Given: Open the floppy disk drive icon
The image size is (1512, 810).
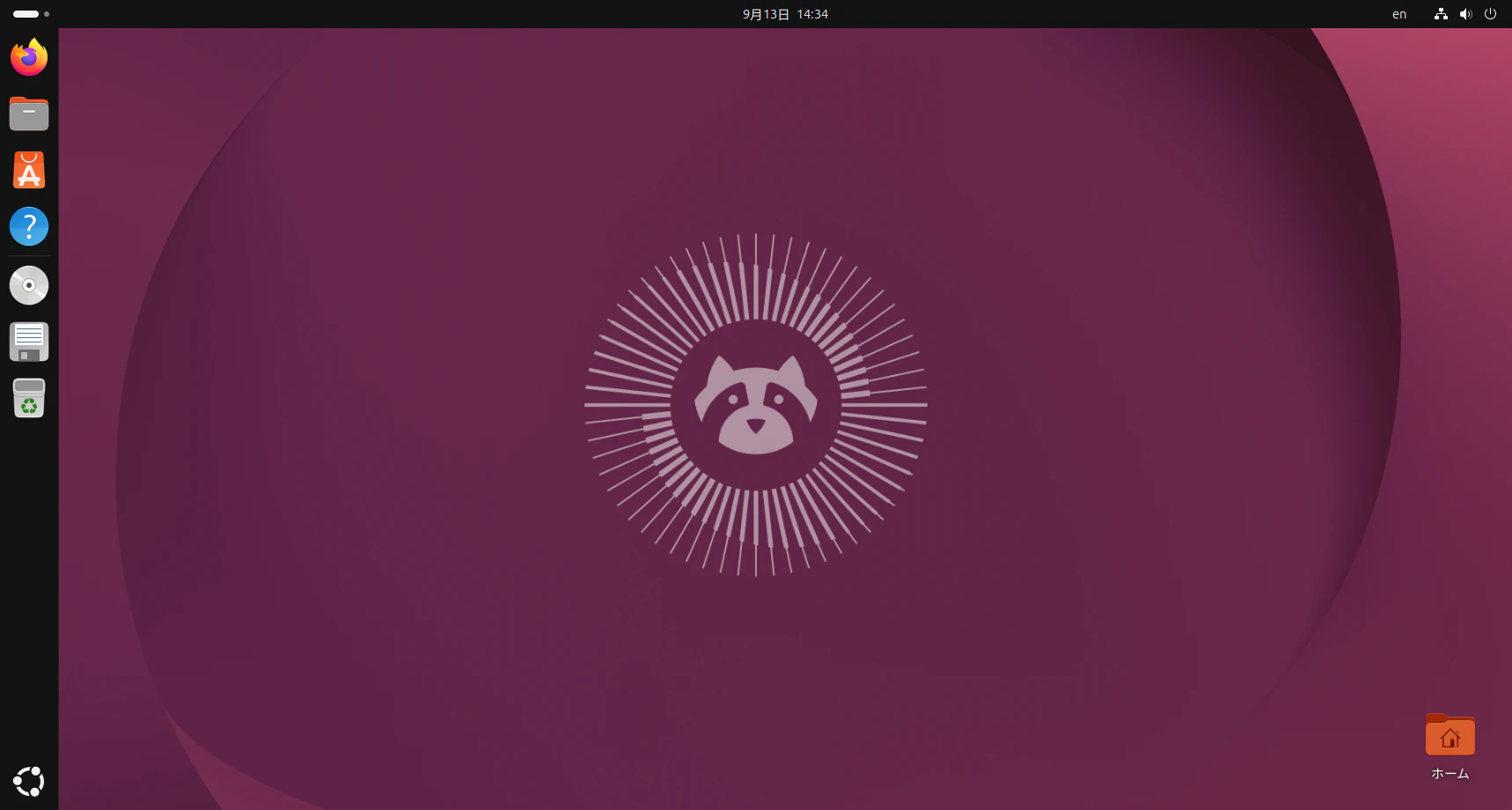Looking at the screenshot, I should [x=29, y=342].
